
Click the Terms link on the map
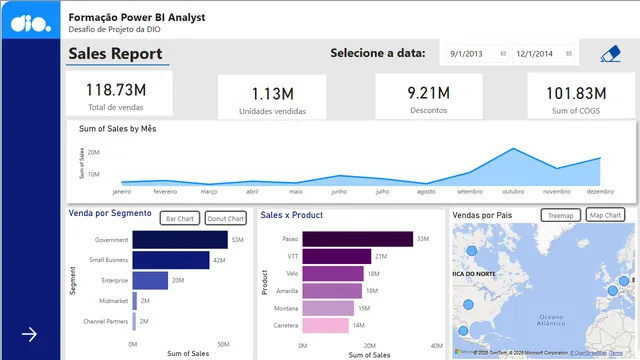616,353
